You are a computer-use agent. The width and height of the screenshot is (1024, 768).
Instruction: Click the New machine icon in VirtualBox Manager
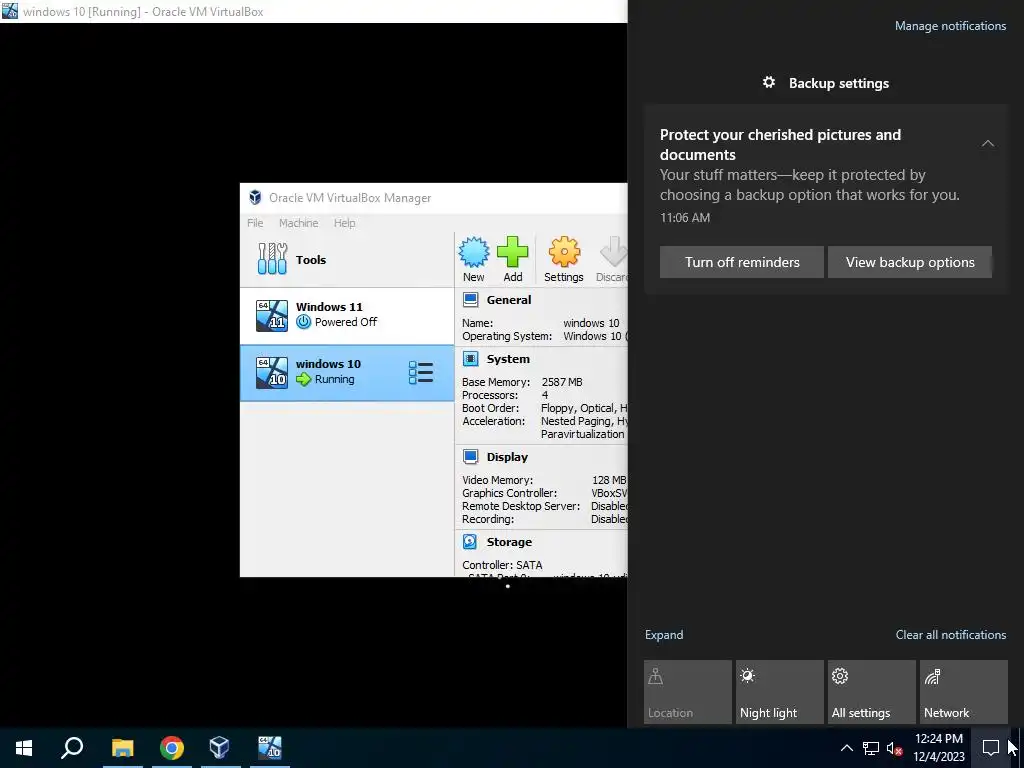[x=473, y=253]
